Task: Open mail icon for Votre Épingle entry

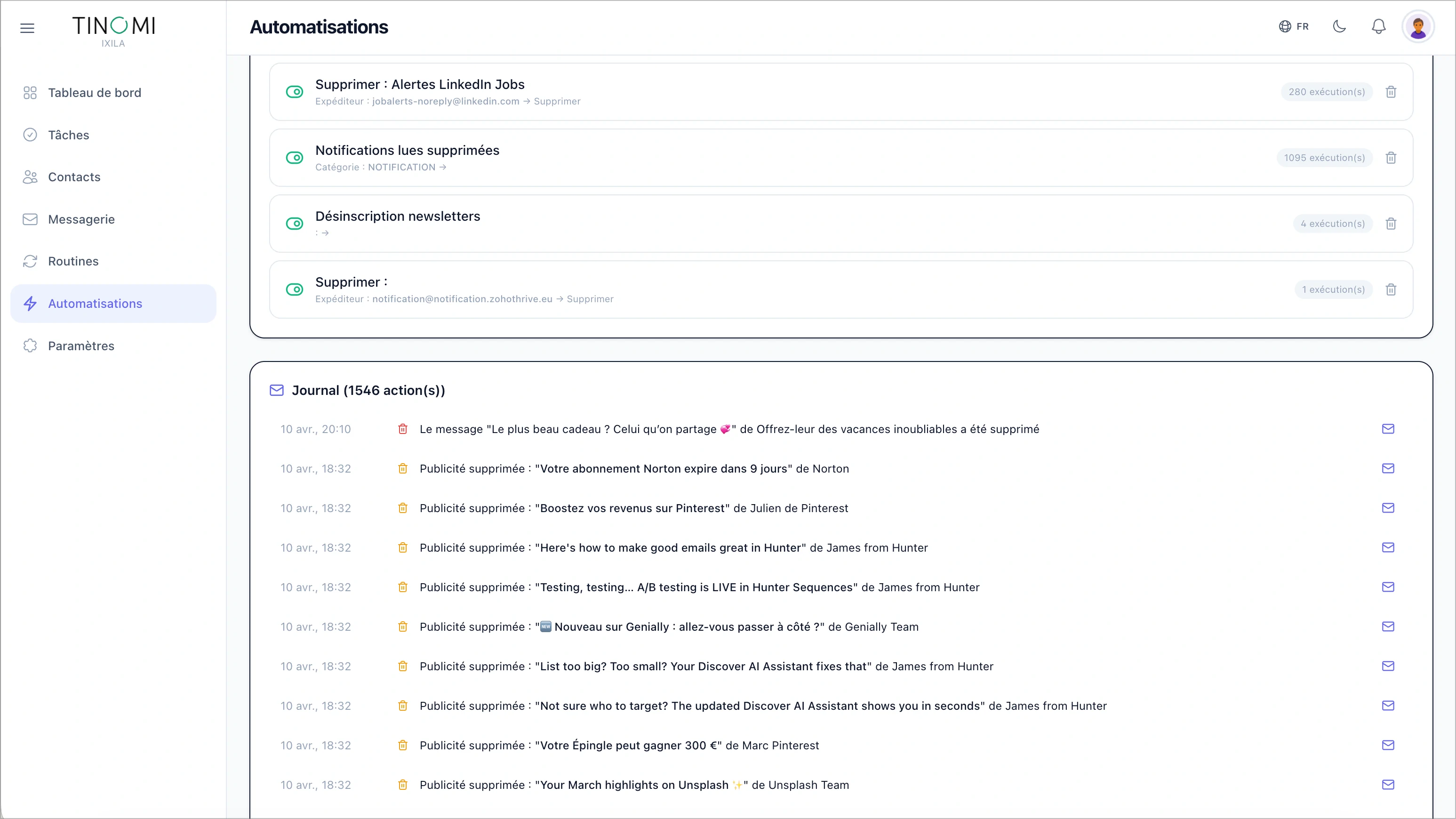Action: coord(1388,746)
